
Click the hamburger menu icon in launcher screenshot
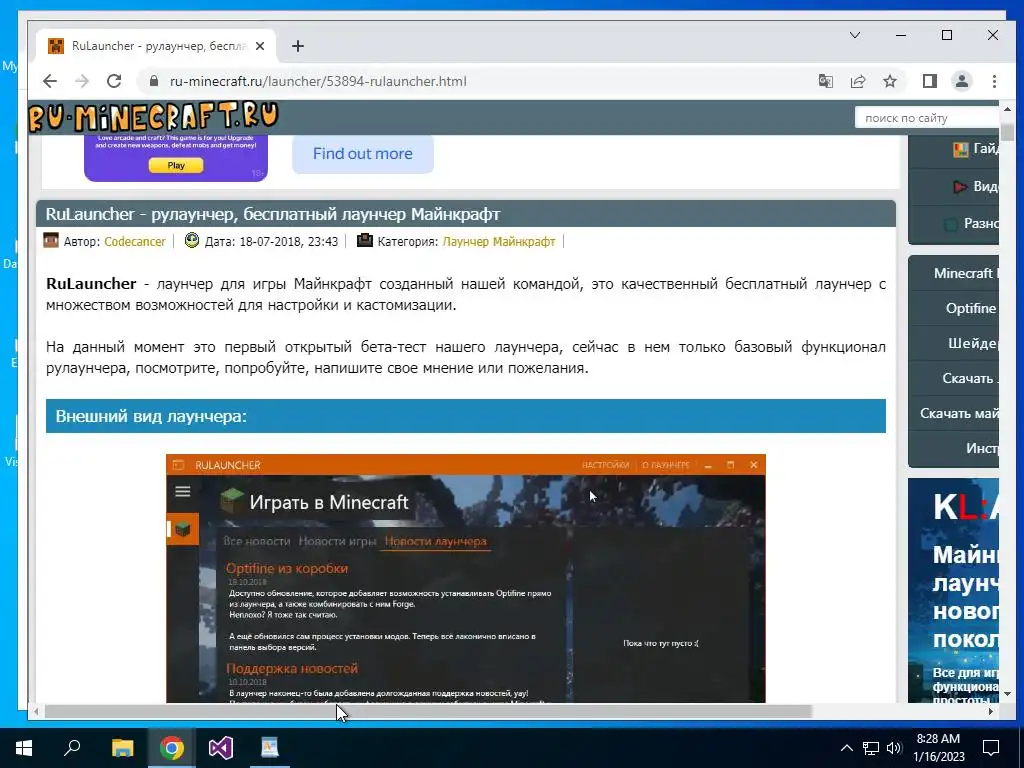(183, 491)
